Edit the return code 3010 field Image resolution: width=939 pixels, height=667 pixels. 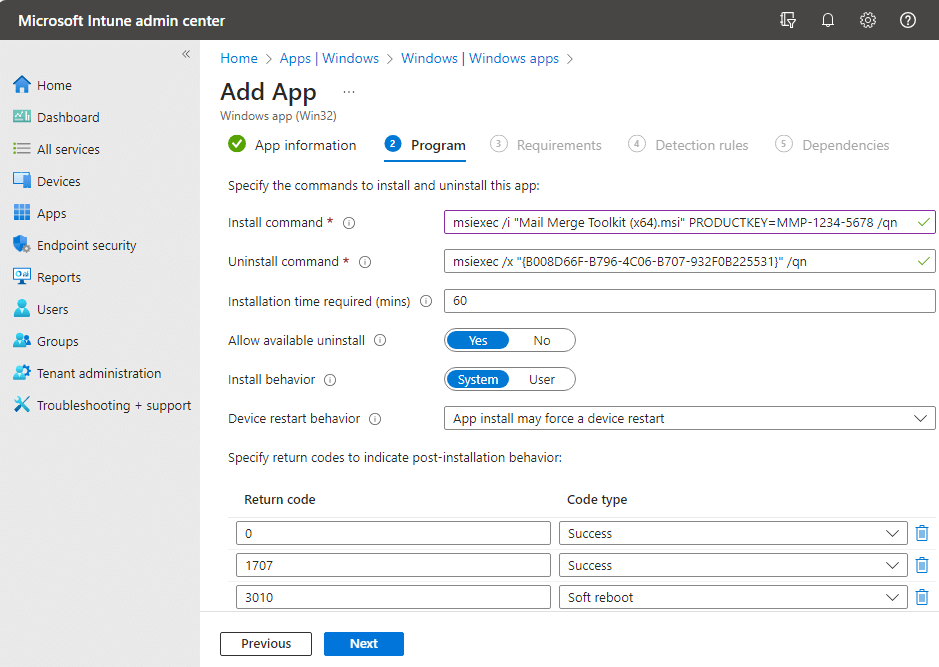point(393,597)
